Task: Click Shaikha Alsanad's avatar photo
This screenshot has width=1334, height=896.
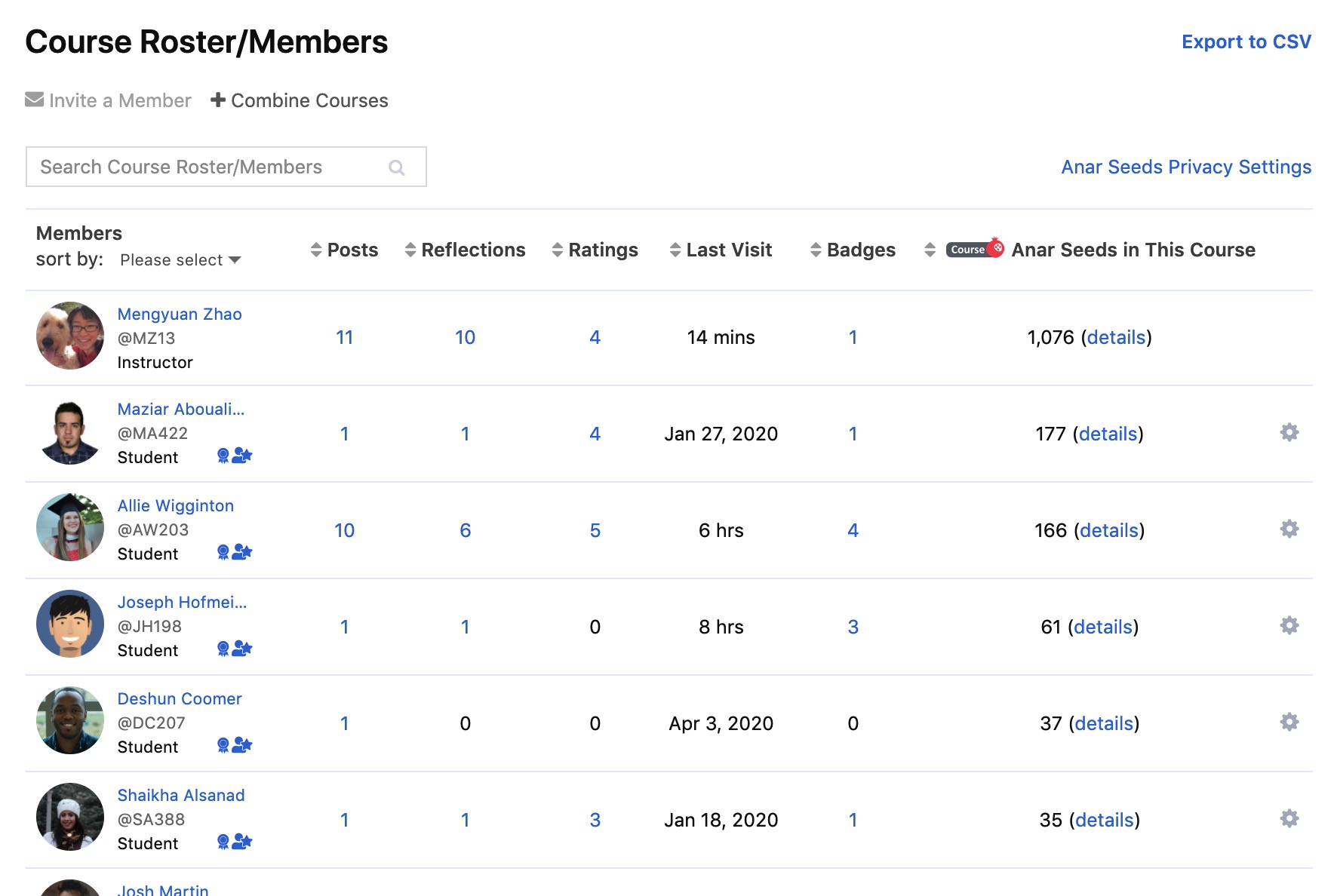Action: (70, 817)
